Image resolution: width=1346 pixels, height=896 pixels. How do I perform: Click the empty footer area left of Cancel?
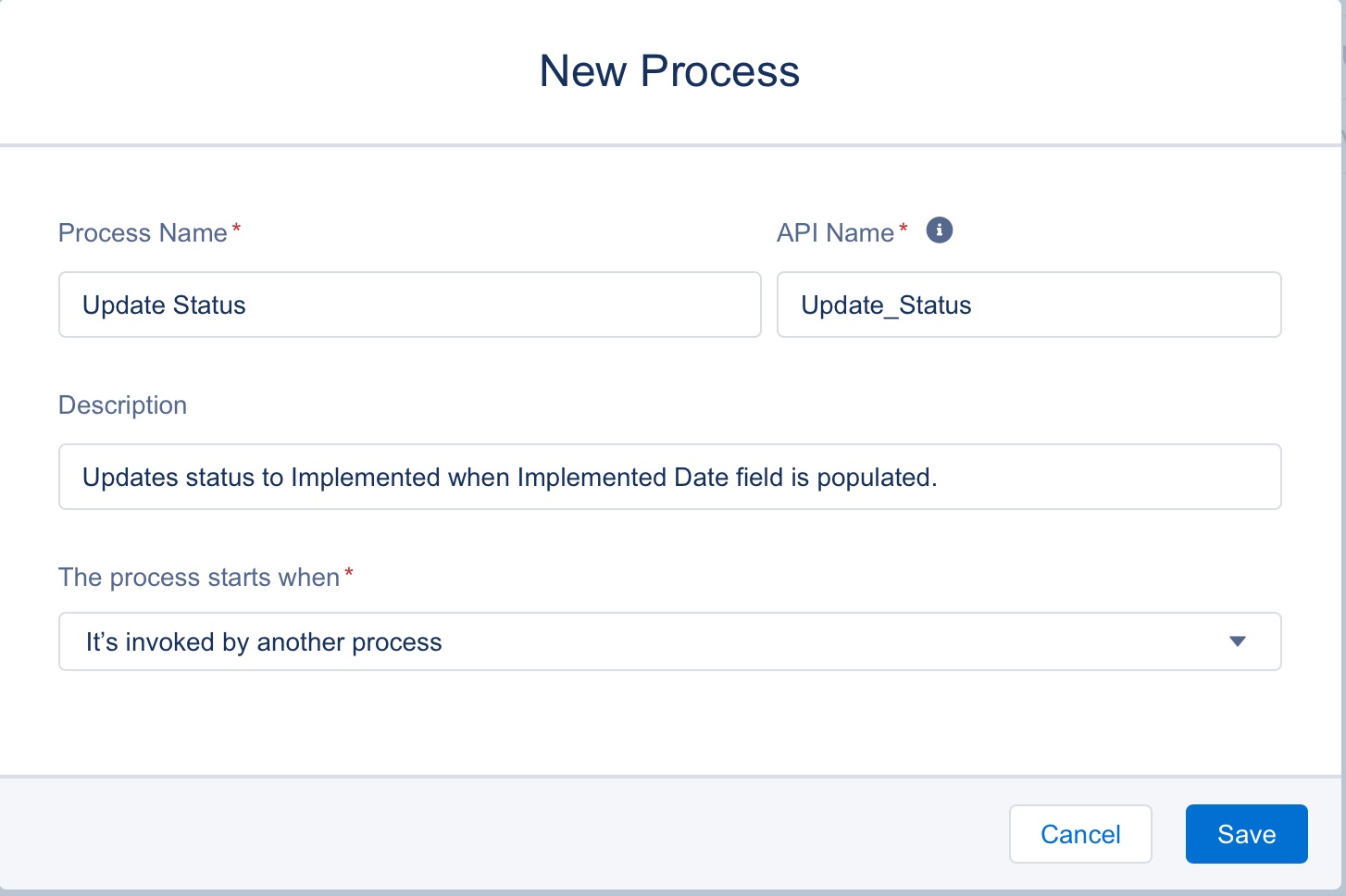500,834
